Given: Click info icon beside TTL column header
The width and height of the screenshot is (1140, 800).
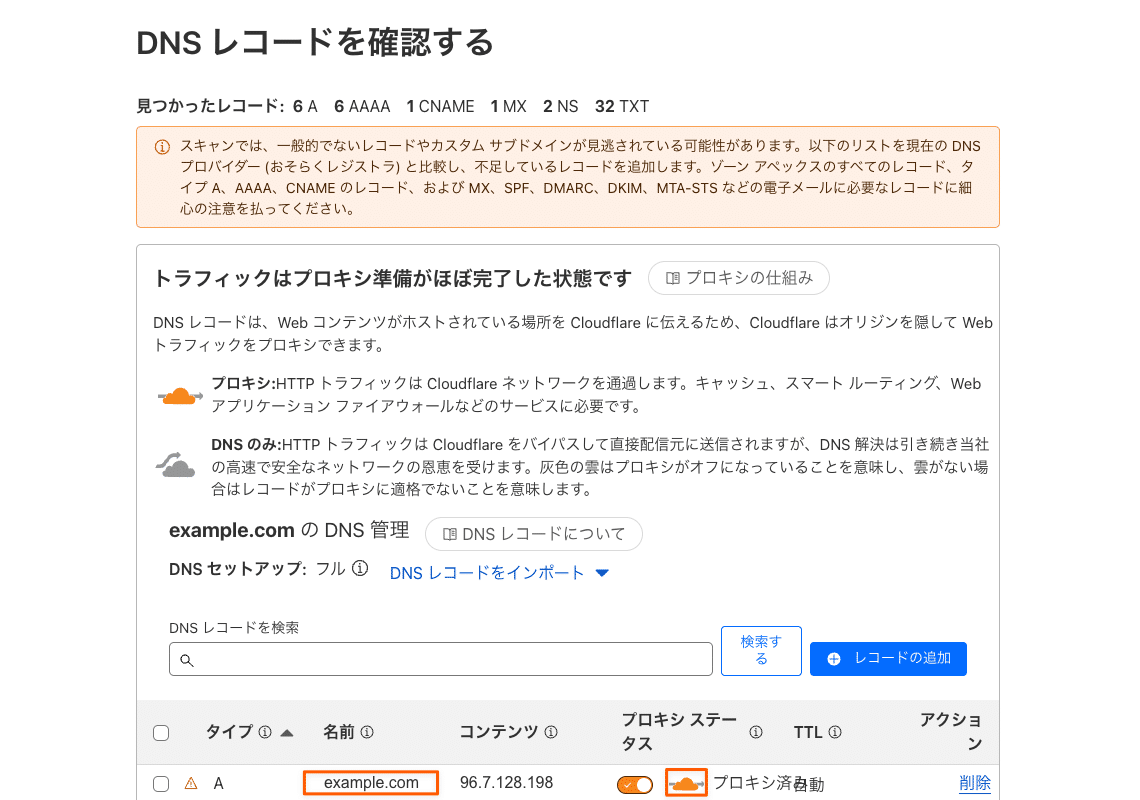Looking at the screenshot, I should tap(835, 733).
